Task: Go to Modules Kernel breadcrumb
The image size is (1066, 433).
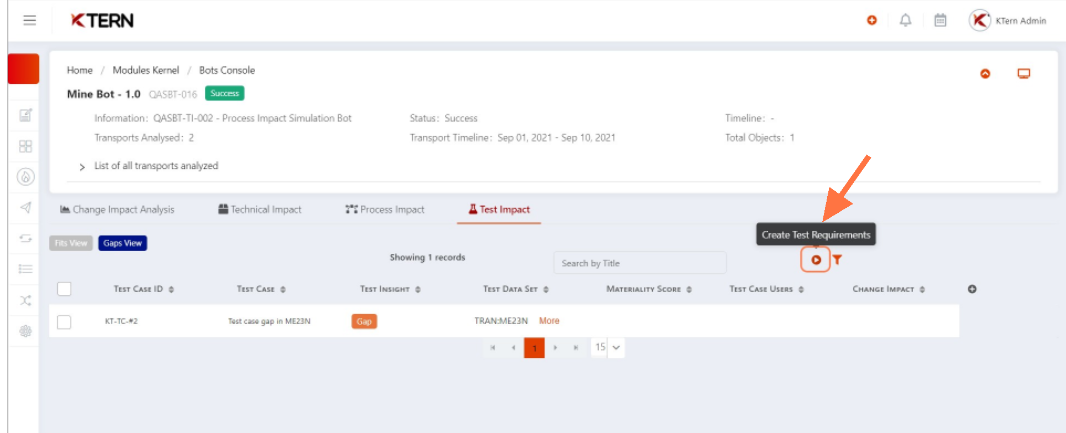Action: 146,70
